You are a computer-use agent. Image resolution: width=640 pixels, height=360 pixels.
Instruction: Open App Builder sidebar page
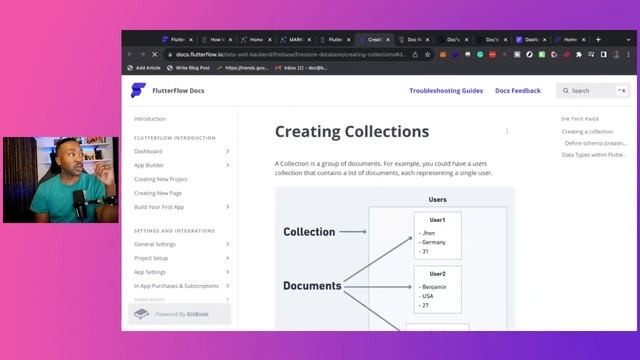pos(149,165)
